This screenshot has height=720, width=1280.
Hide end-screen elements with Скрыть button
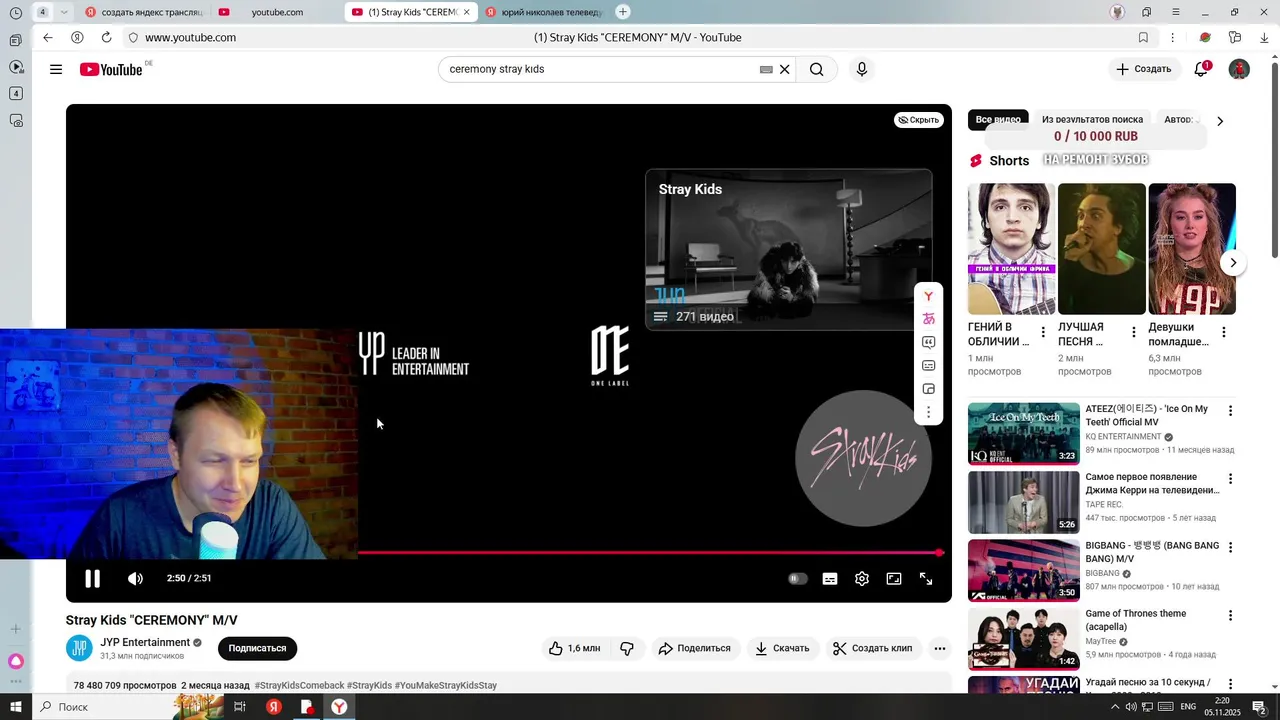click(x=918, y=120)
